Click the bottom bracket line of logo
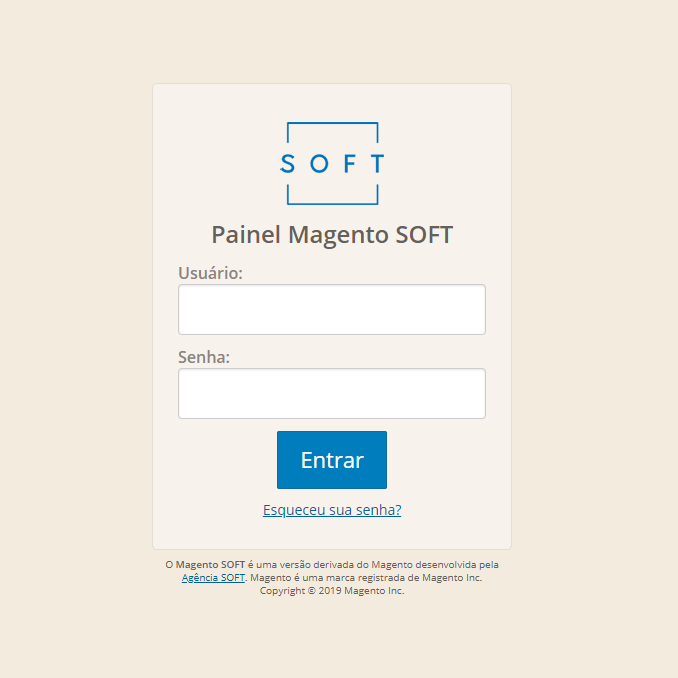 333,203
